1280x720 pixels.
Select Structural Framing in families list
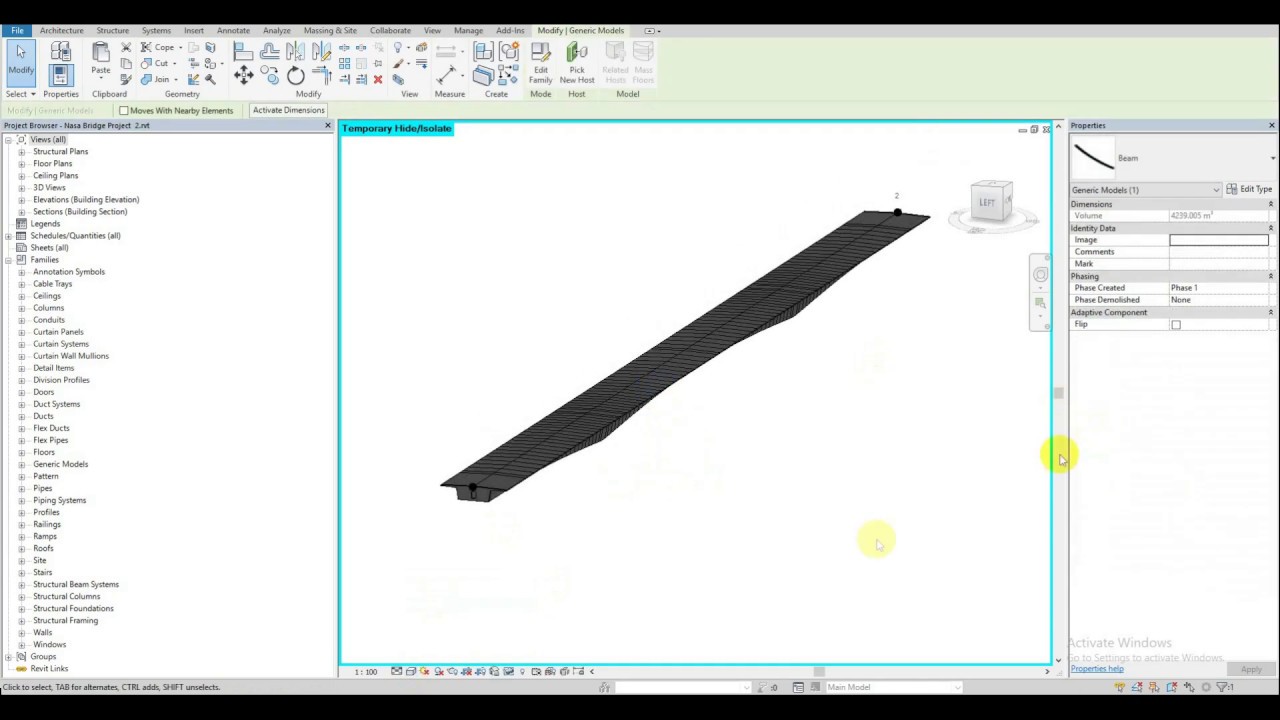click(65, 621)
